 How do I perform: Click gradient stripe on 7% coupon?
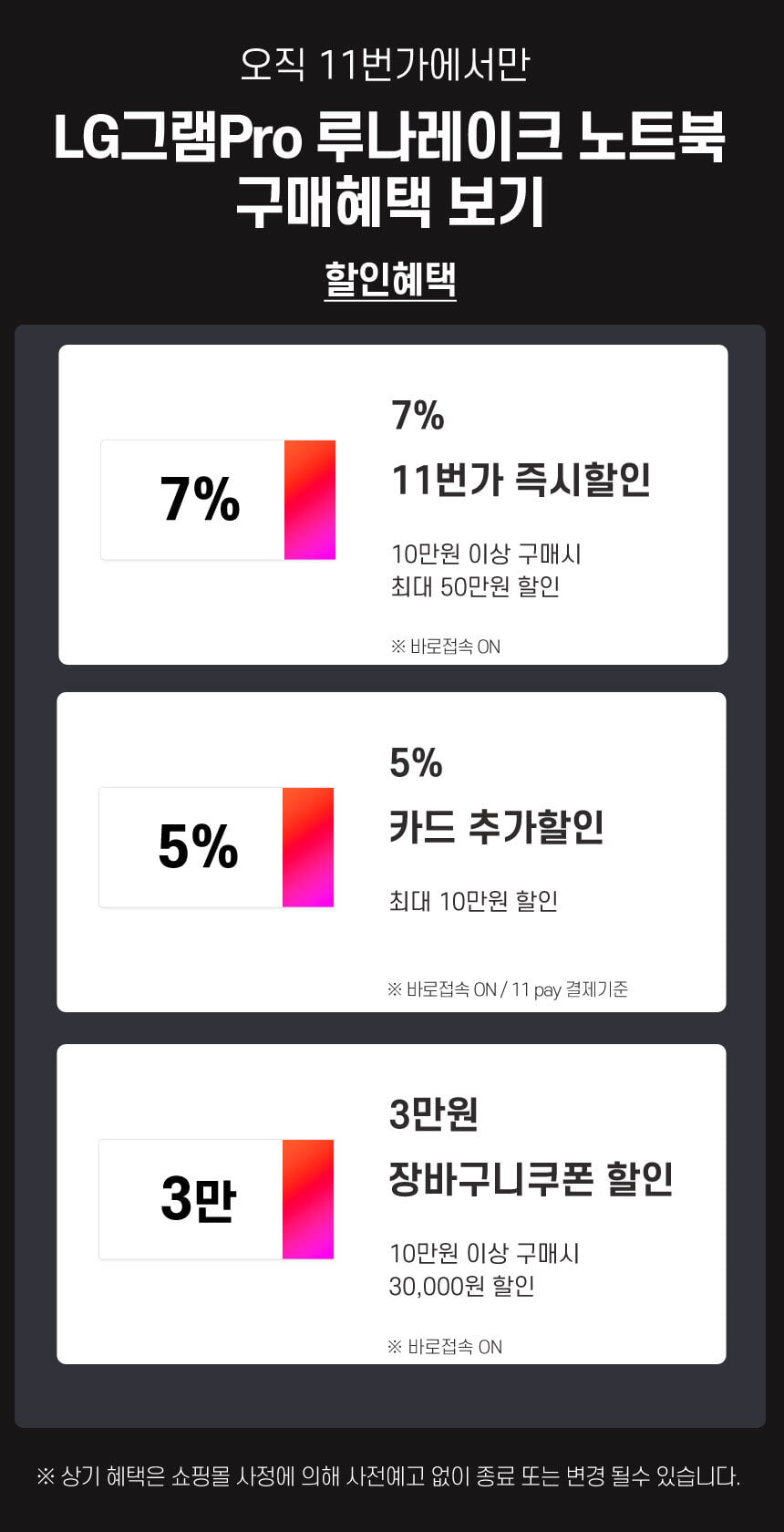pyautogui.click(x=310, y=500)
